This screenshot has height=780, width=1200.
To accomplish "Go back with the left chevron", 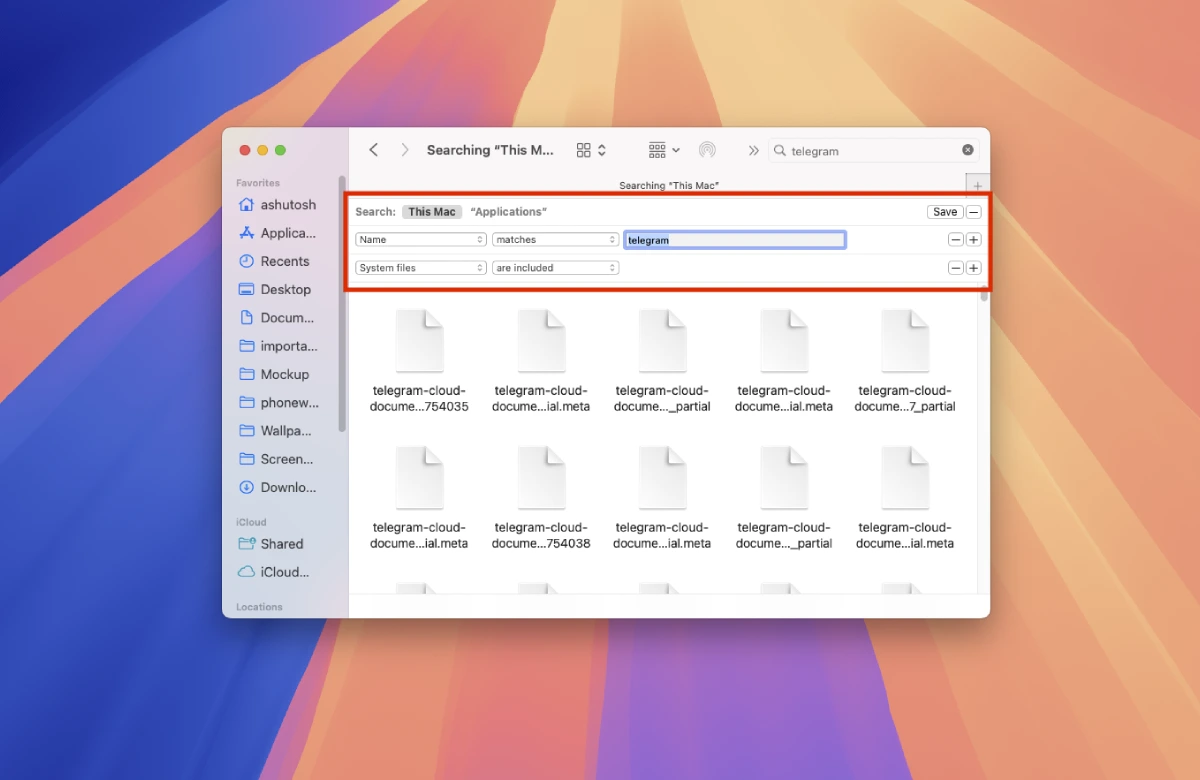I will (373, 150).
